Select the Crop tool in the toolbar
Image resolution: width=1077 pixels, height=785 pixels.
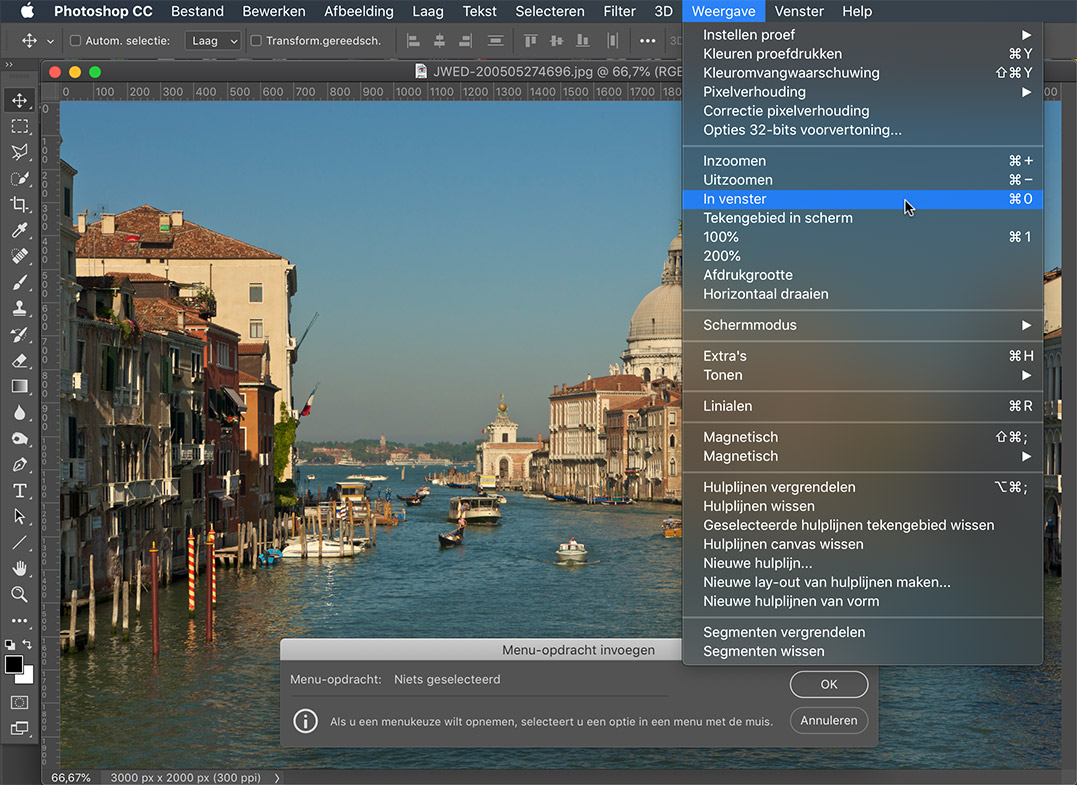[19, 204]
